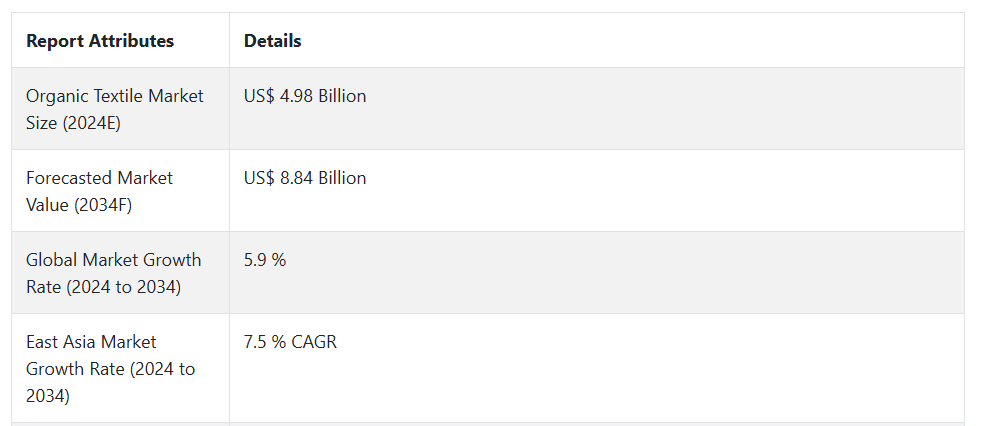
Task: Select the East Asia Market Growth Rate cell
Action: [x=120, y=368]
